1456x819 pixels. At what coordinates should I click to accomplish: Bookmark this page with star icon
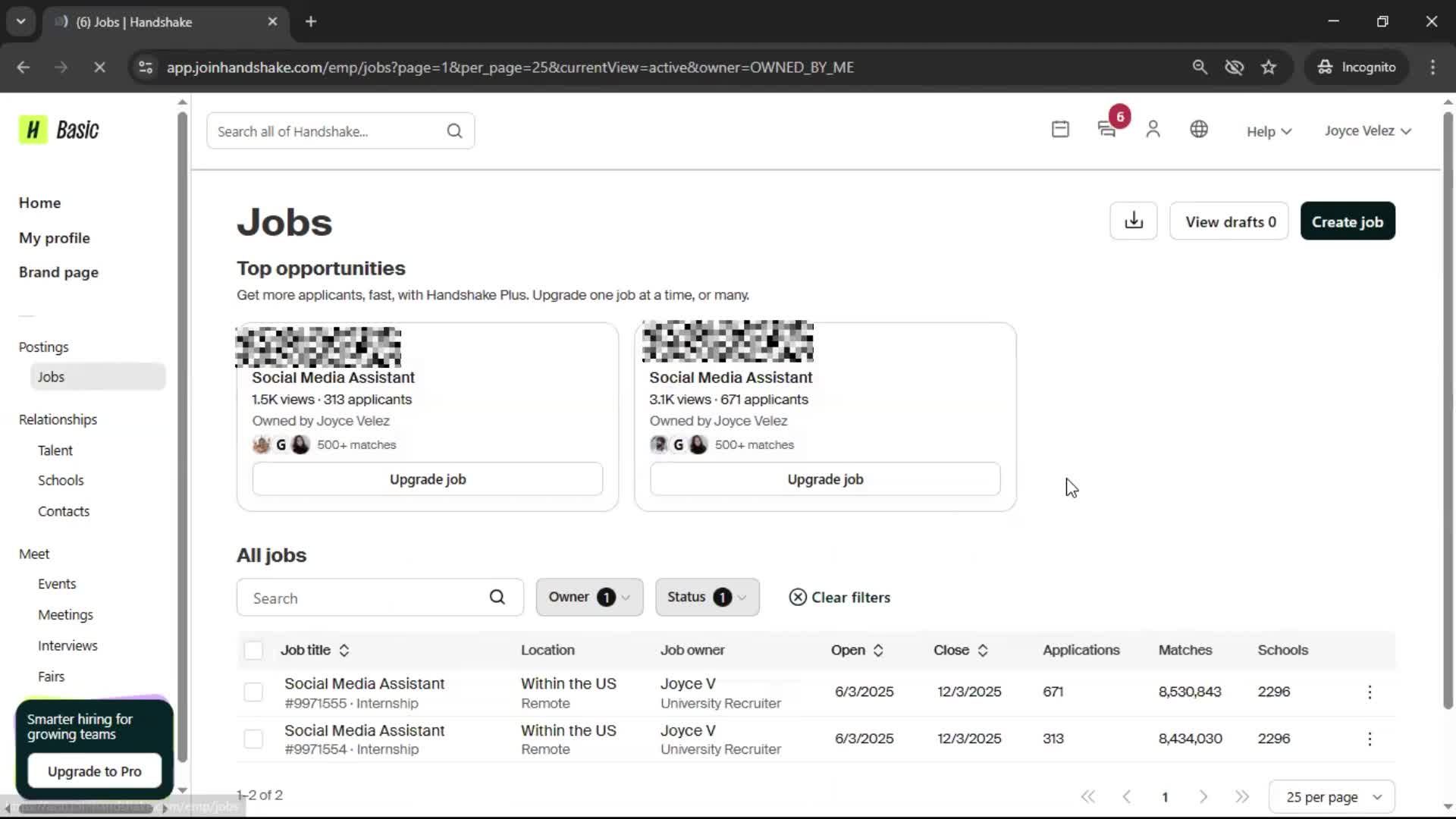[1269, 67]
